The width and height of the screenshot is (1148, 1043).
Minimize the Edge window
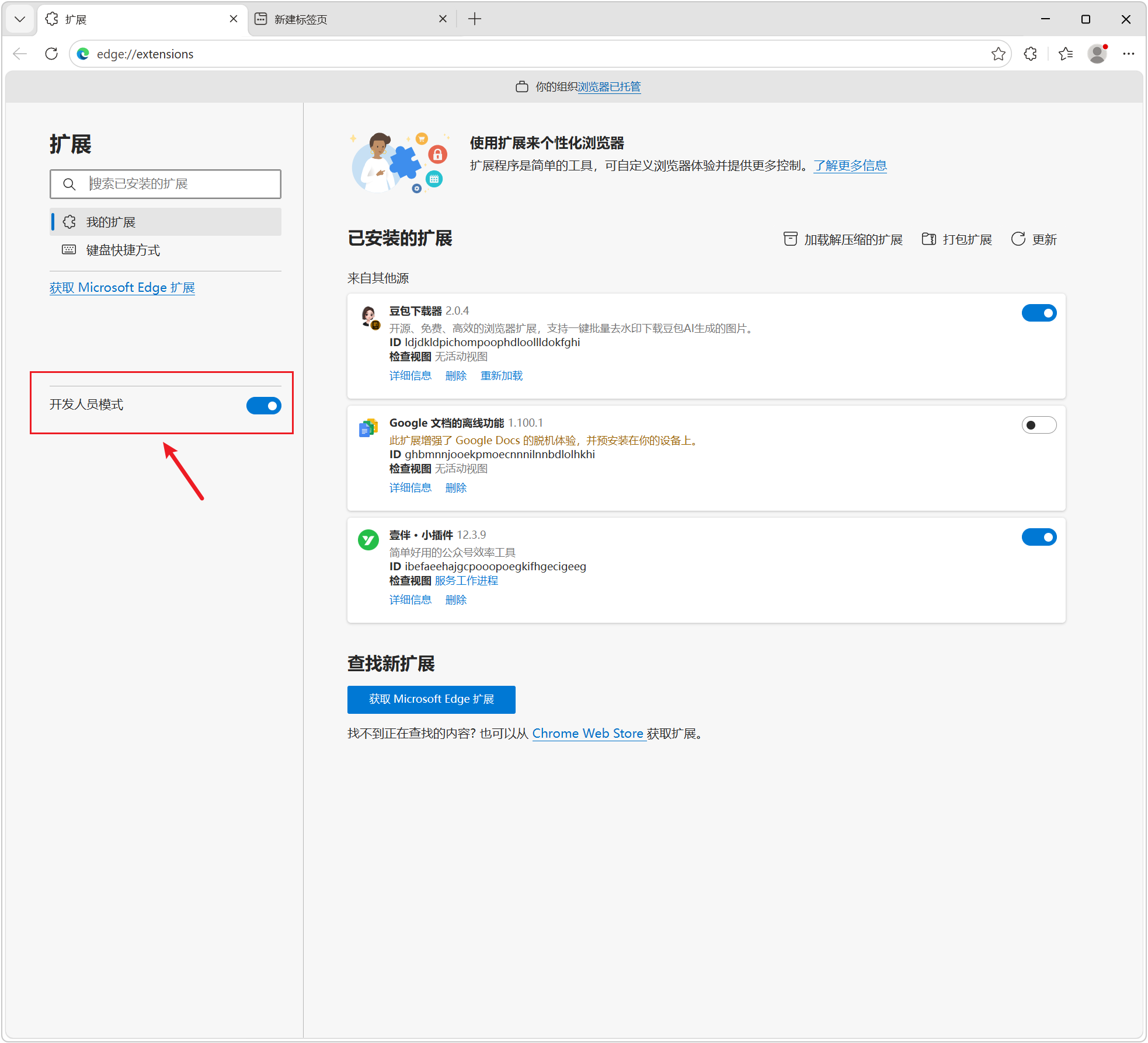[1045, 19]
